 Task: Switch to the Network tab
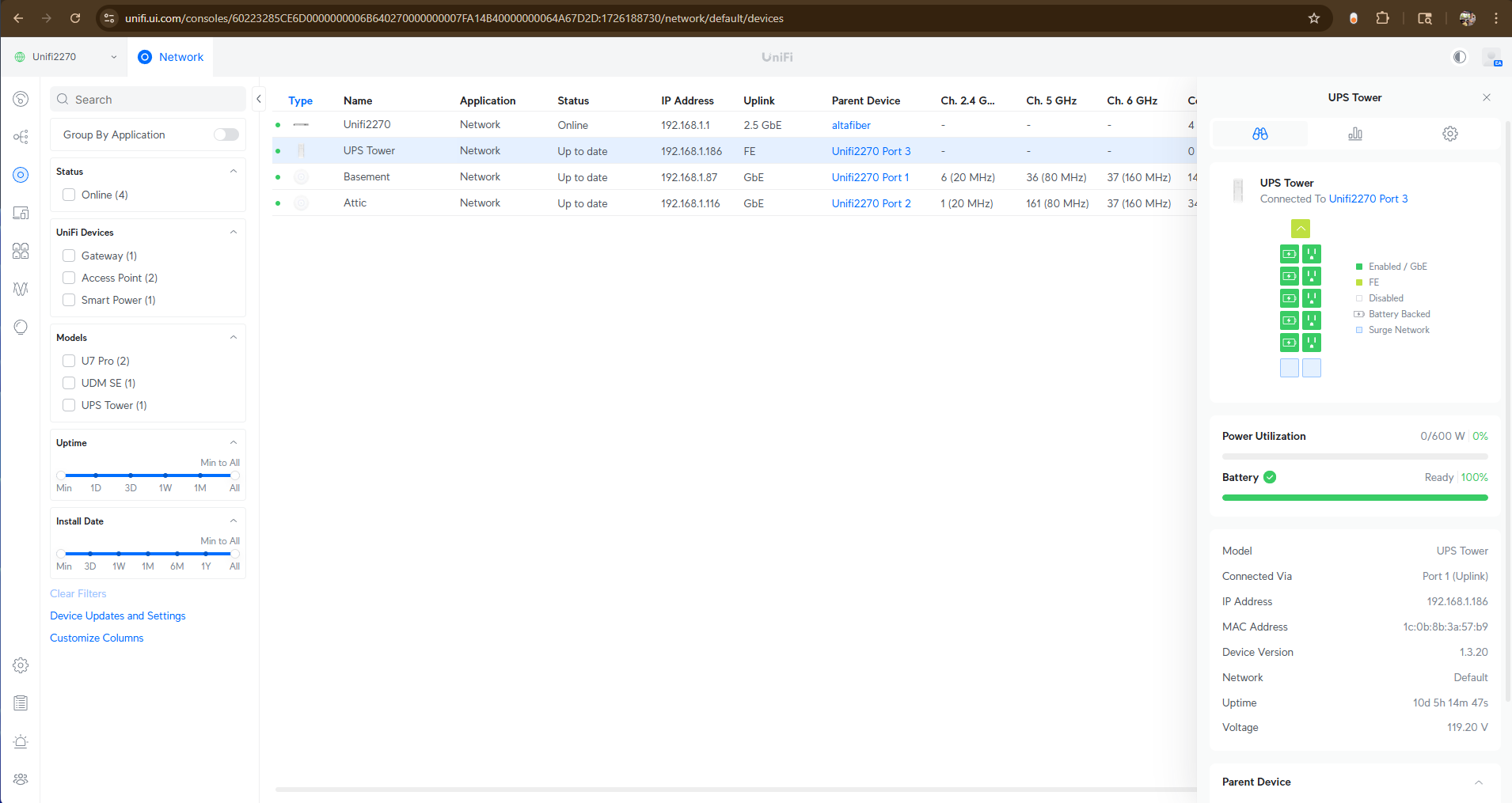171,57
